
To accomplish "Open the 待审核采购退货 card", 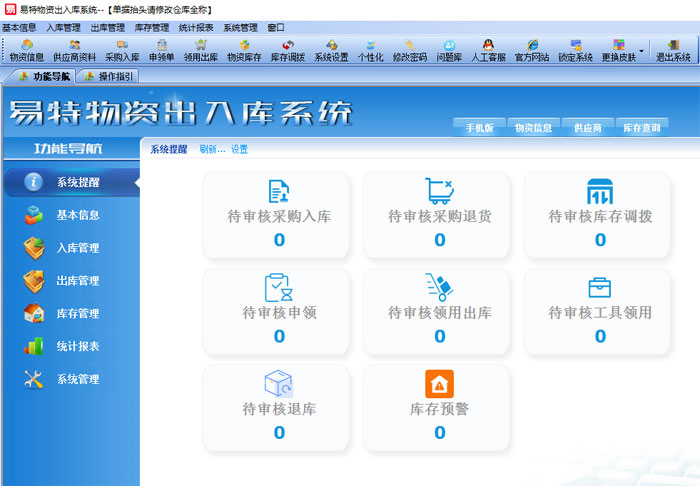I will [x=437, y=215].
